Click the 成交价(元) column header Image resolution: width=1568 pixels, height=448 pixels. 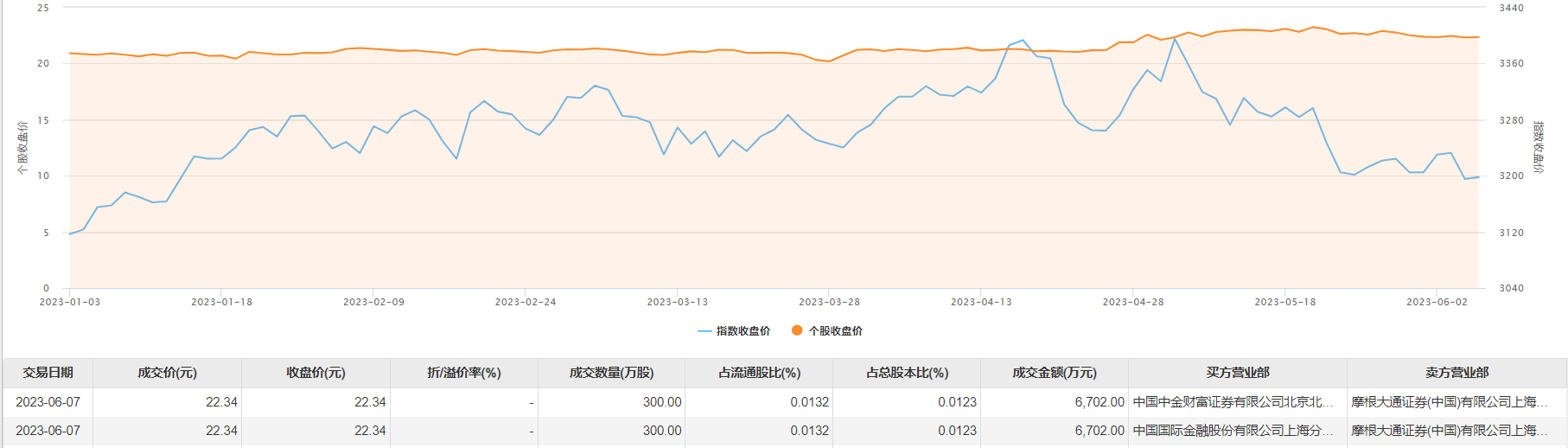click(167, 373)
